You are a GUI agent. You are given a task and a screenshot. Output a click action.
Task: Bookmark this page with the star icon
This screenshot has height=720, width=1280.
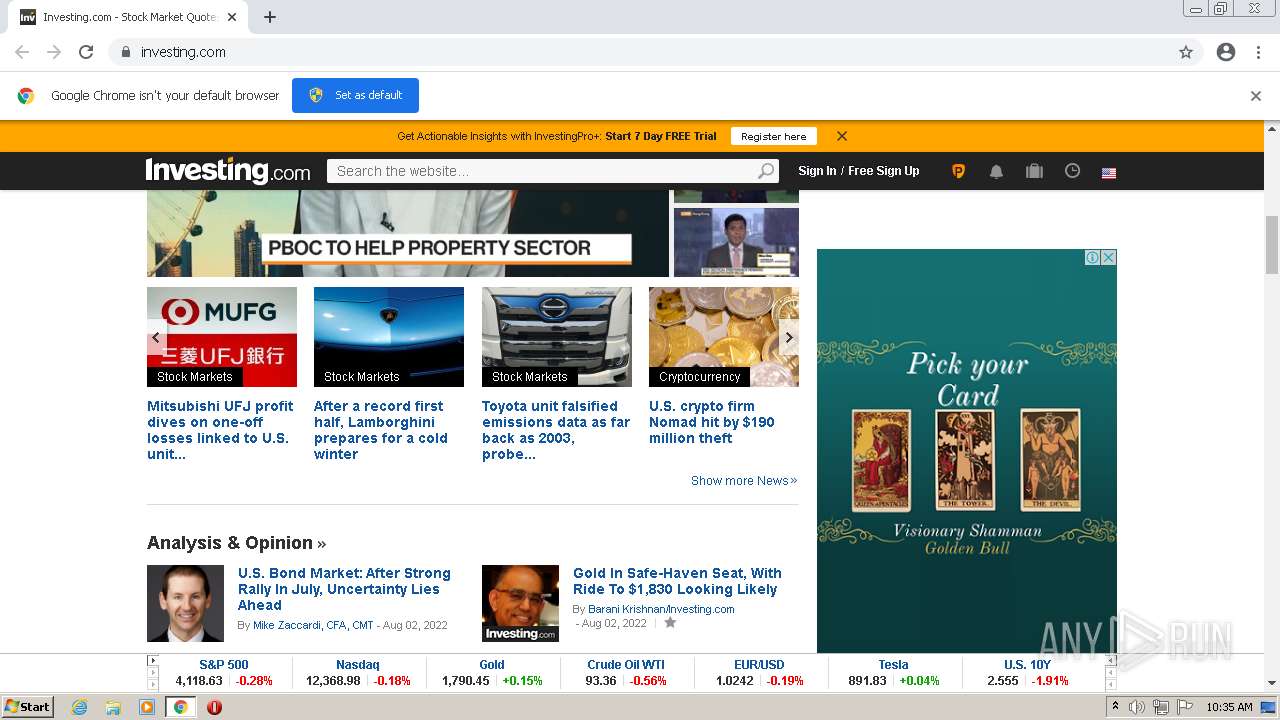pos(1186,52)
